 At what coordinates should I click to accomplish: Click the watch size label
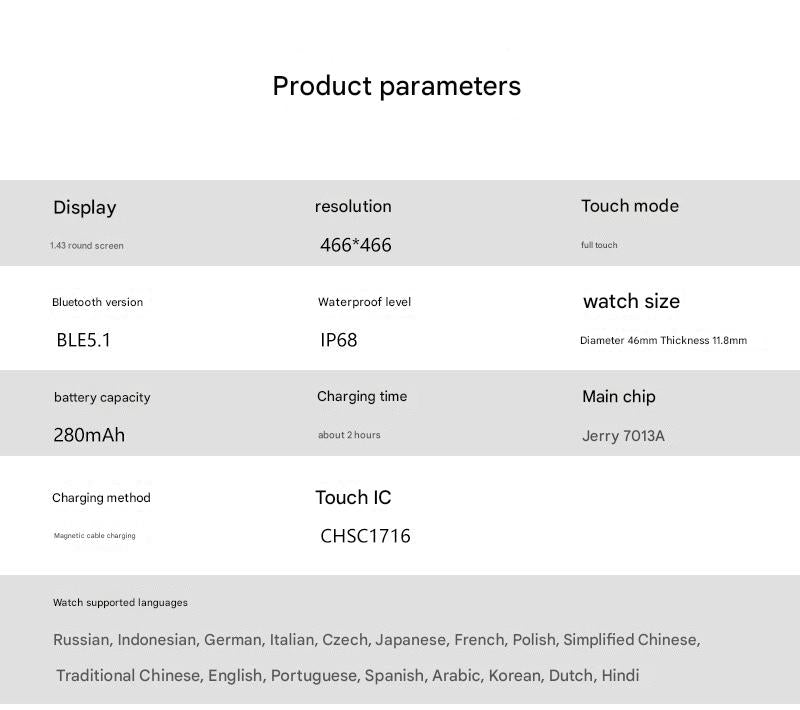pyautogui.click(x=631, y=301)
